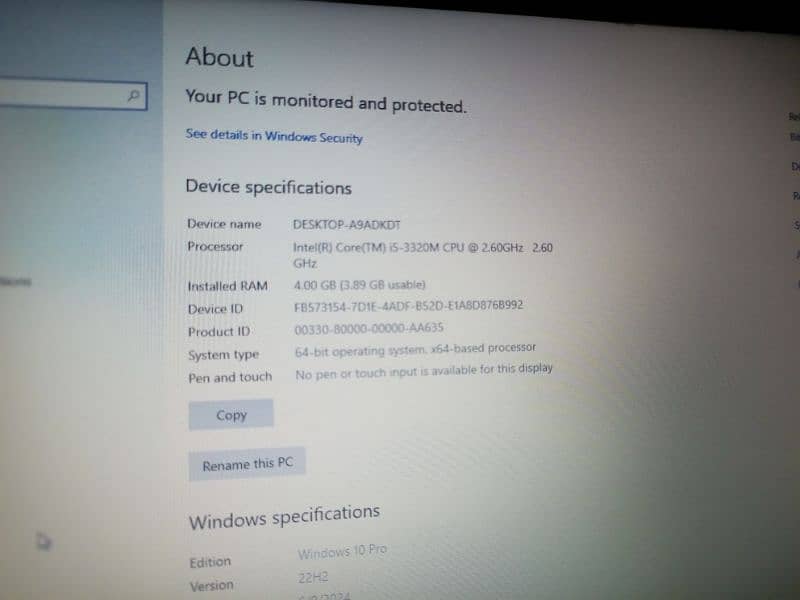Viewport: 800px width, 600px height.
Task: Click the About page heading
Action: click(219, 57)
